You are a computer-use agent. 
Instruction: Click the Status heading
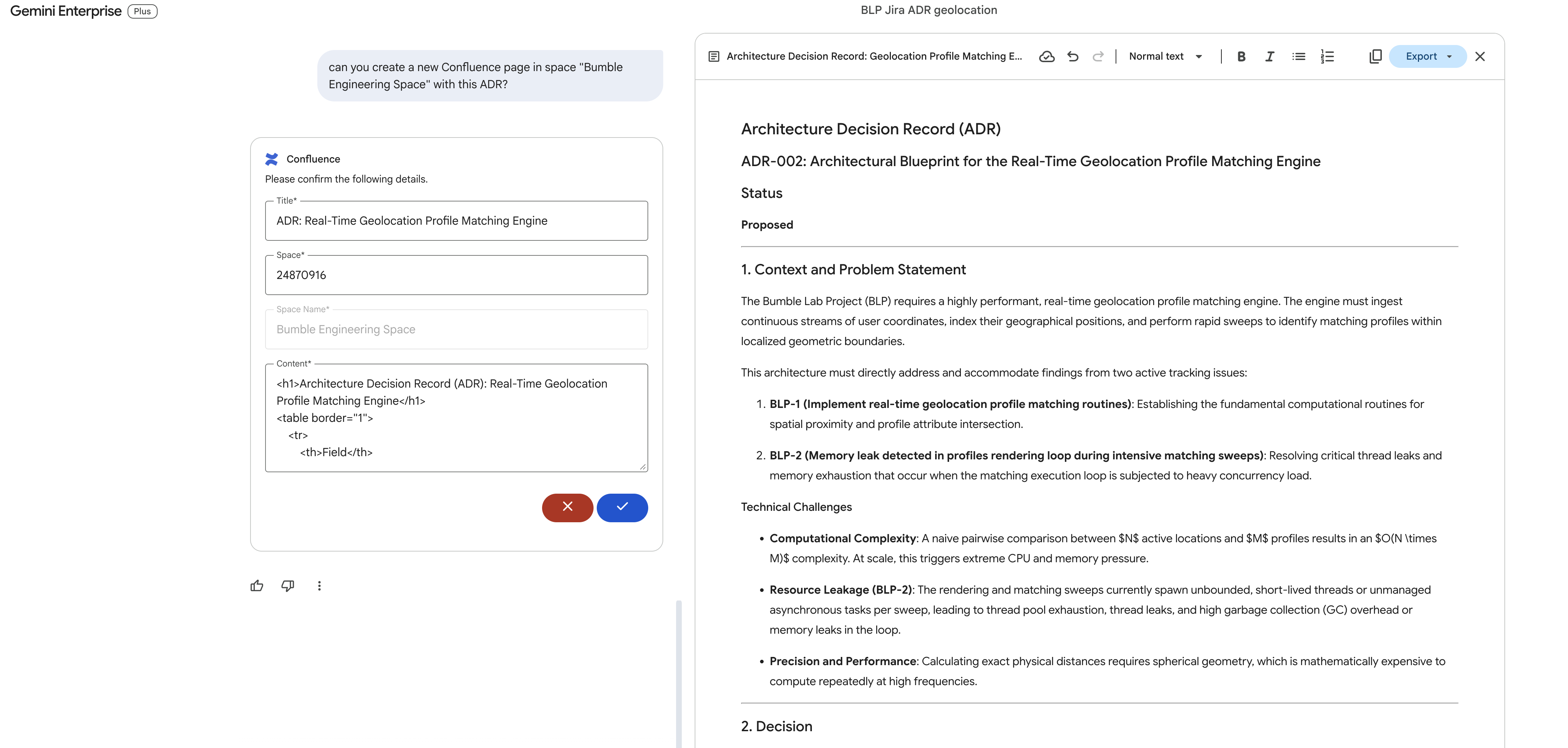(761, 193)
